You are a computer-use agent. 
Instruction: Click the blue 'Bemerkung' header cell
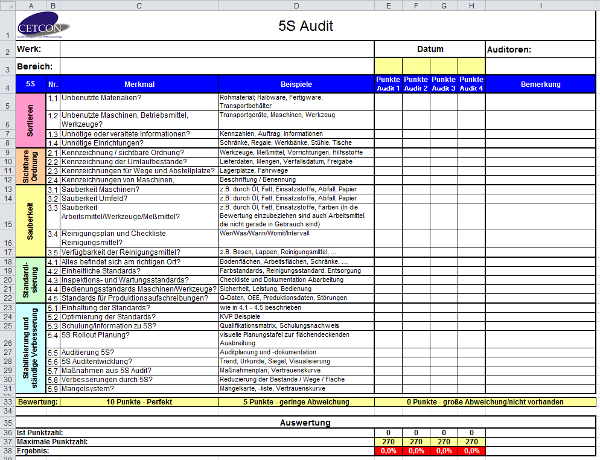click(541, 83)
